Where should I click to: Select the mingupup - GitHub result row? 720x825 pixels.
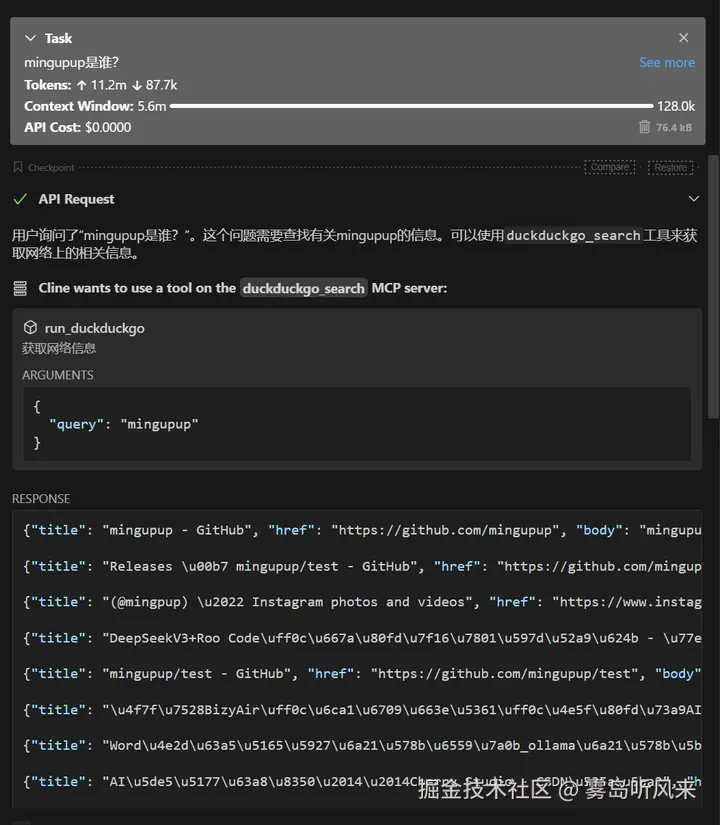(362, 530)
